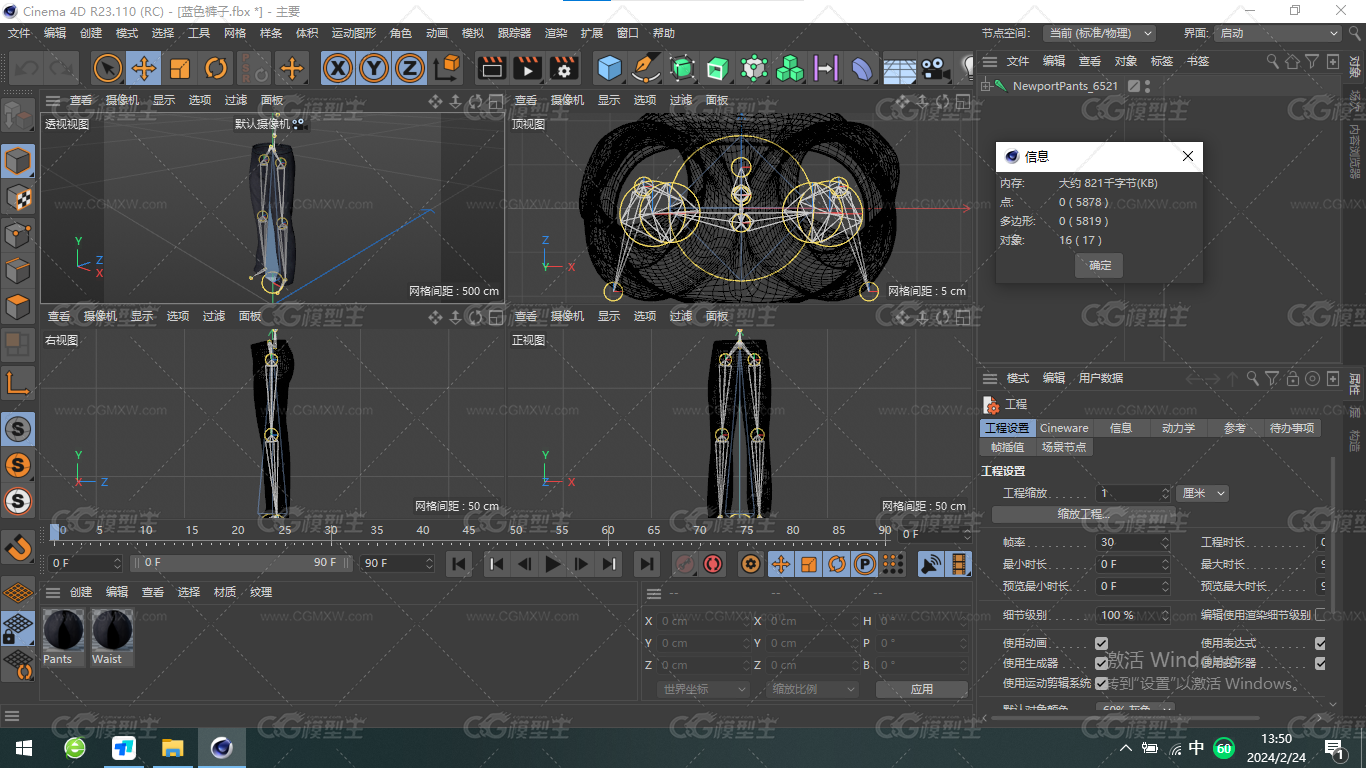Switch to Texture mode checkered cube

click(18, 198)
